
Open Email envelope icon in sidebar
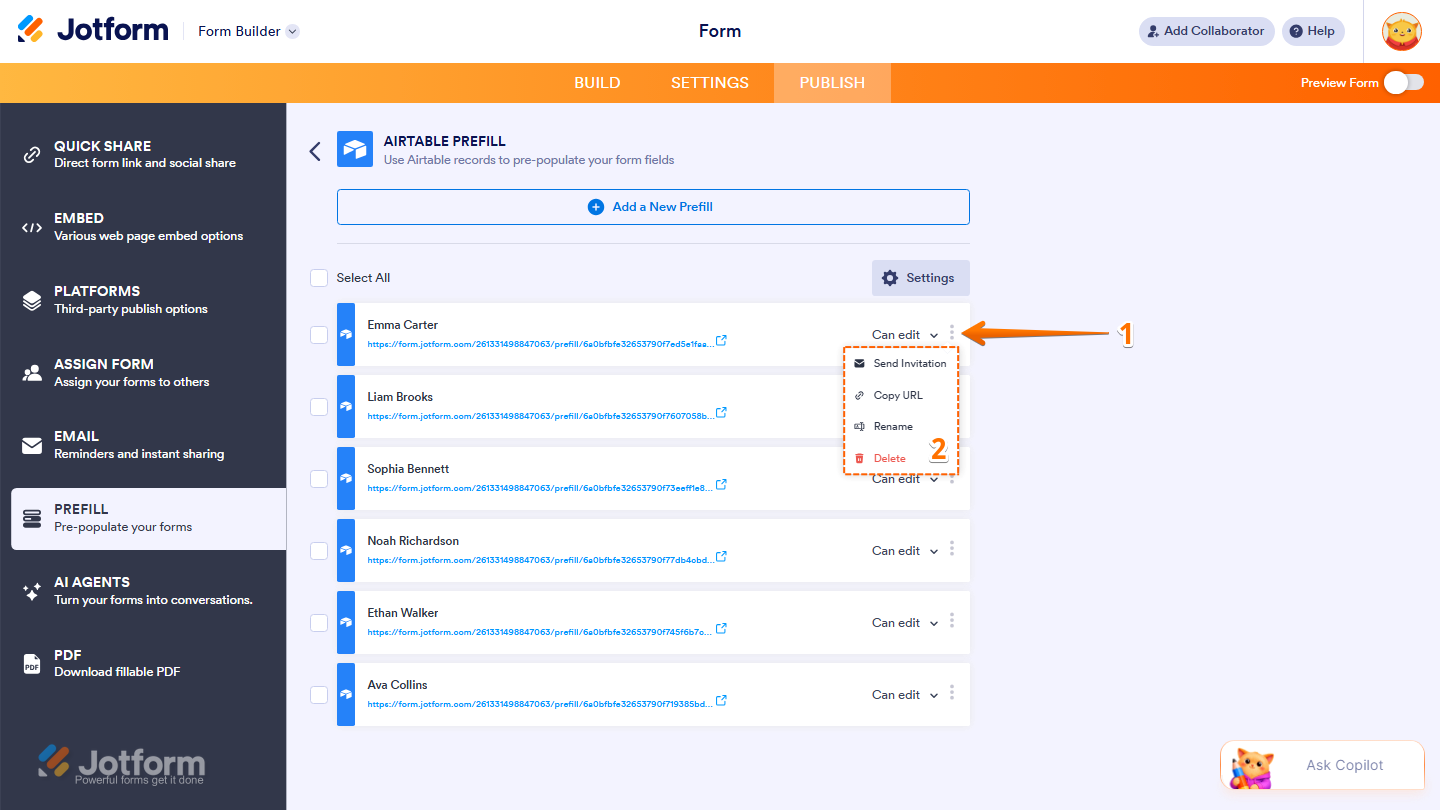32,445
